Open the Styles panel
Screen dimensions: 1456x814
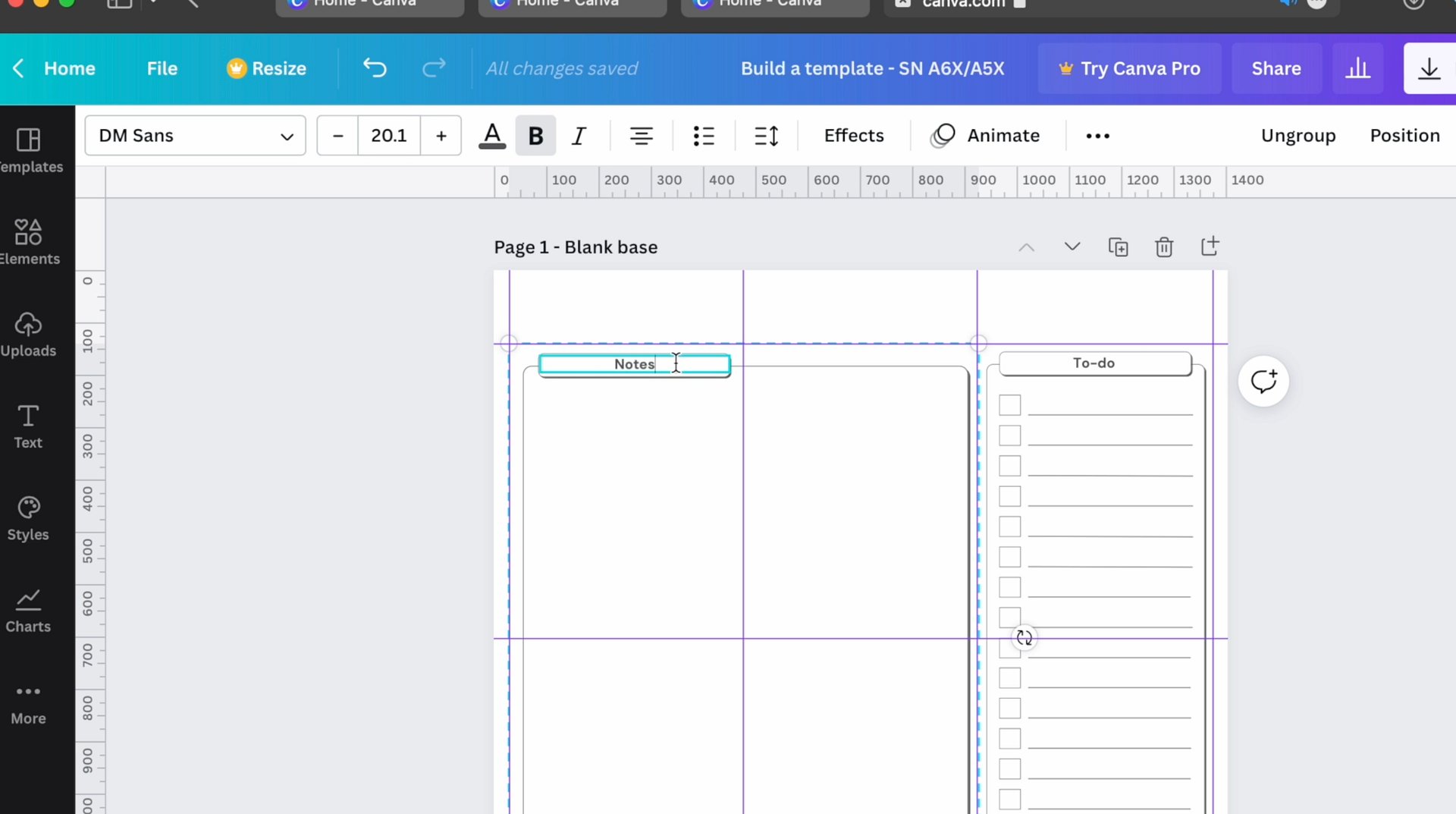tap(28, 517)
